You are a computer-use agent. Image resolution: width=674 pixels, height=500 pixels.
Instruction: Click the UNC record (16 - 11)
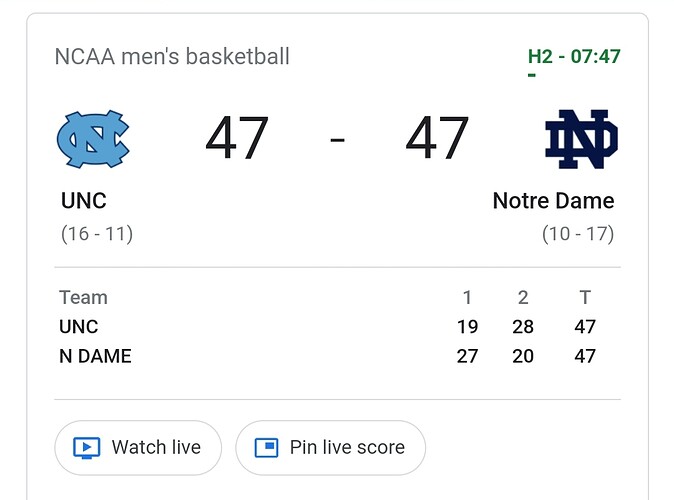[x=97, y=234]
